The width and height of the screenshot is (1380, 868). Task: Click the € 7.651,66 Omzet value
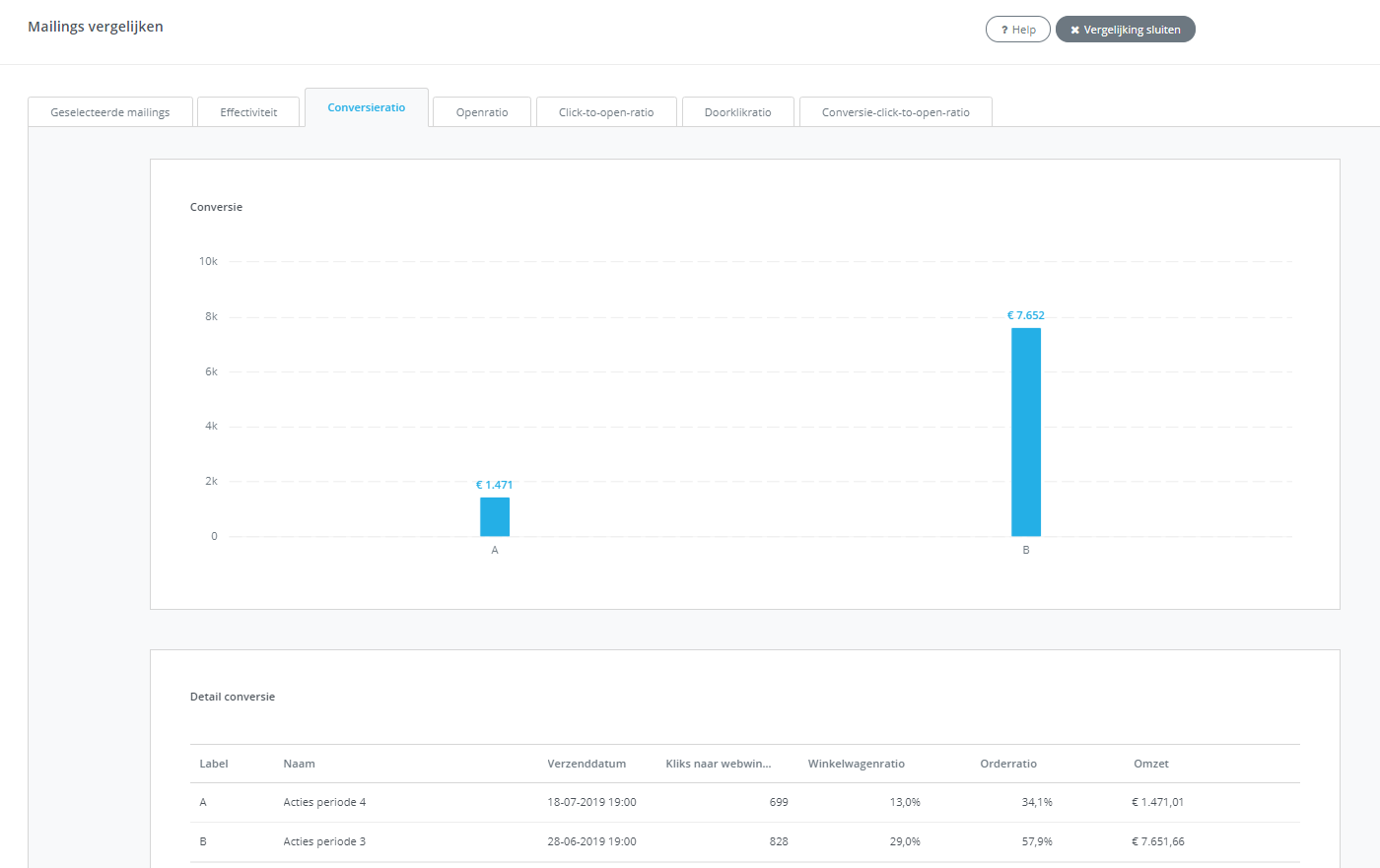1158,841
